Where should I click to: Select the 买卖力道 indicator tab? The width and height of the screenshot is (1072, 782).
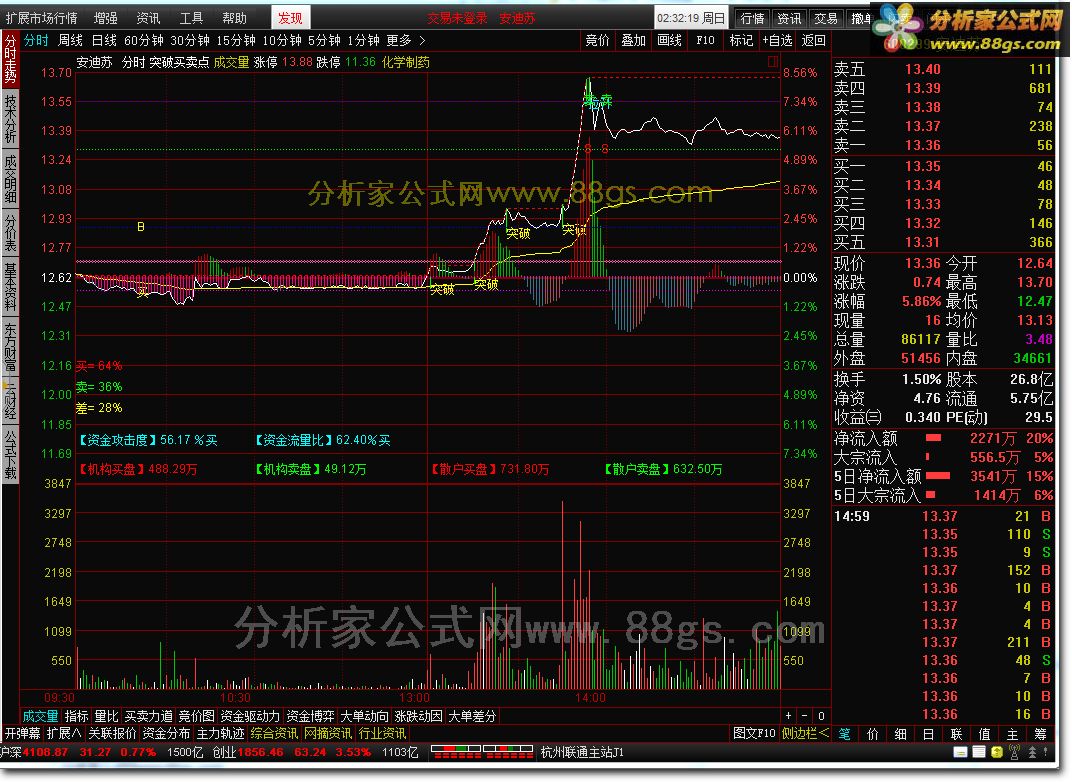148,716
